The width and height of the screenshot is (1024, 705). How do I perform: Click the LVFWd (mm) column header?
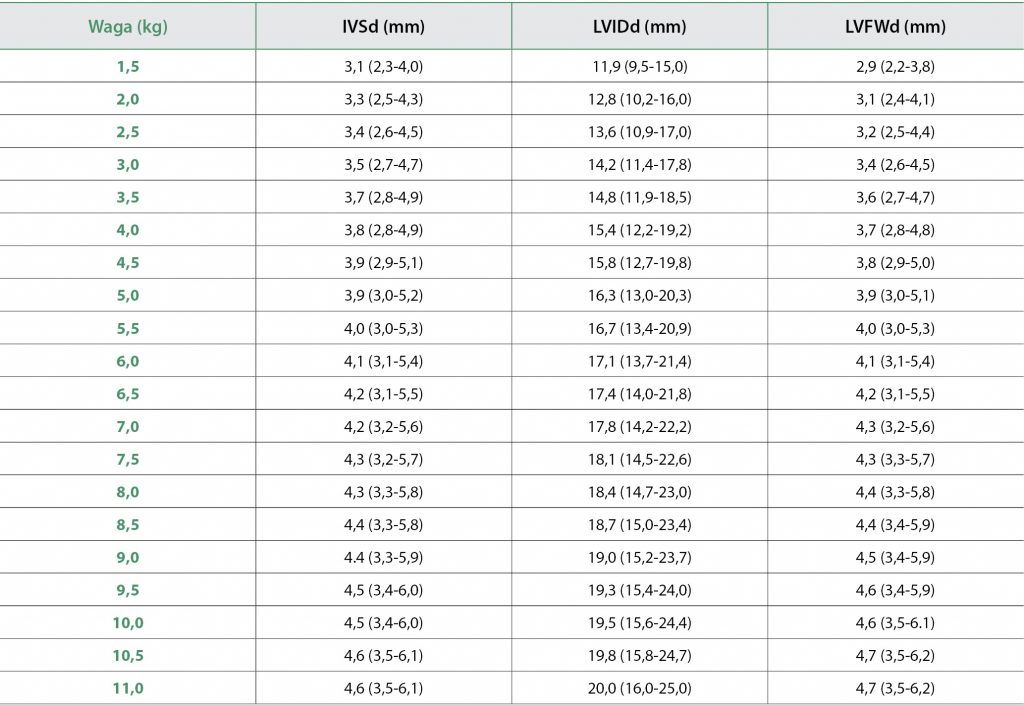(x=895, y=27)
